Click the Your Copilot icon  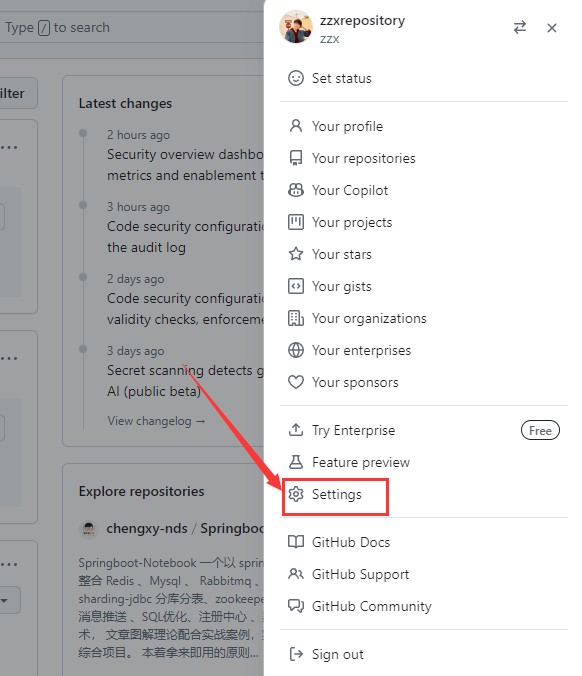[296, 190]
